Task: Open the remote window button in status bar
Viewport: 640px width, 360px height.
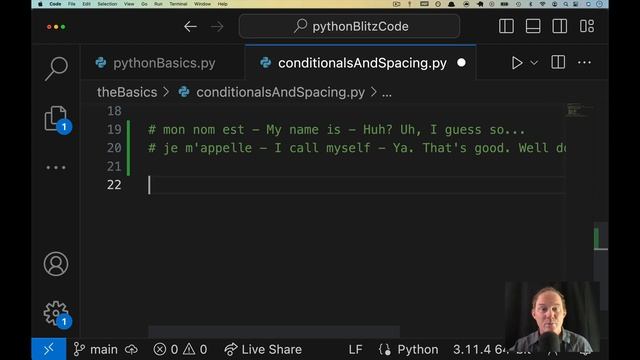Action: coord(49,349)
